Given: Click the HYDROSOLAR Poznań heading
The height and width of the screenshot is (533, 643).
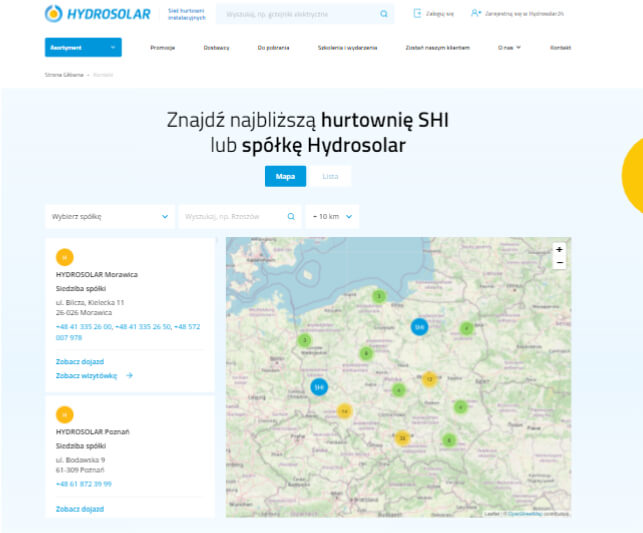Looking at the screenshot, I should coord(93,432).
